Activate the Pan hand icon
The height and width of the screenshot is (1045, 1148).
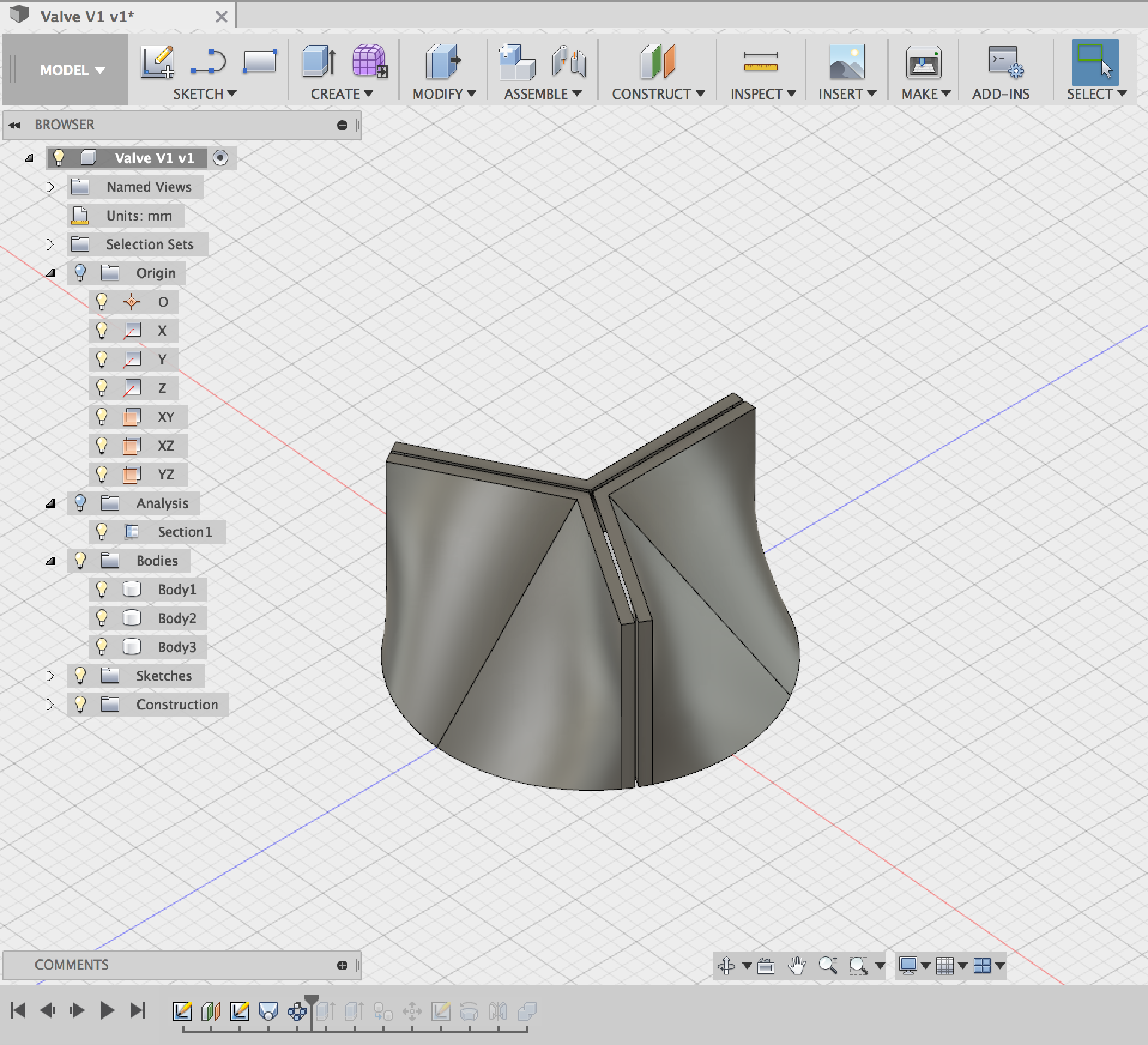tap(797, 965)
